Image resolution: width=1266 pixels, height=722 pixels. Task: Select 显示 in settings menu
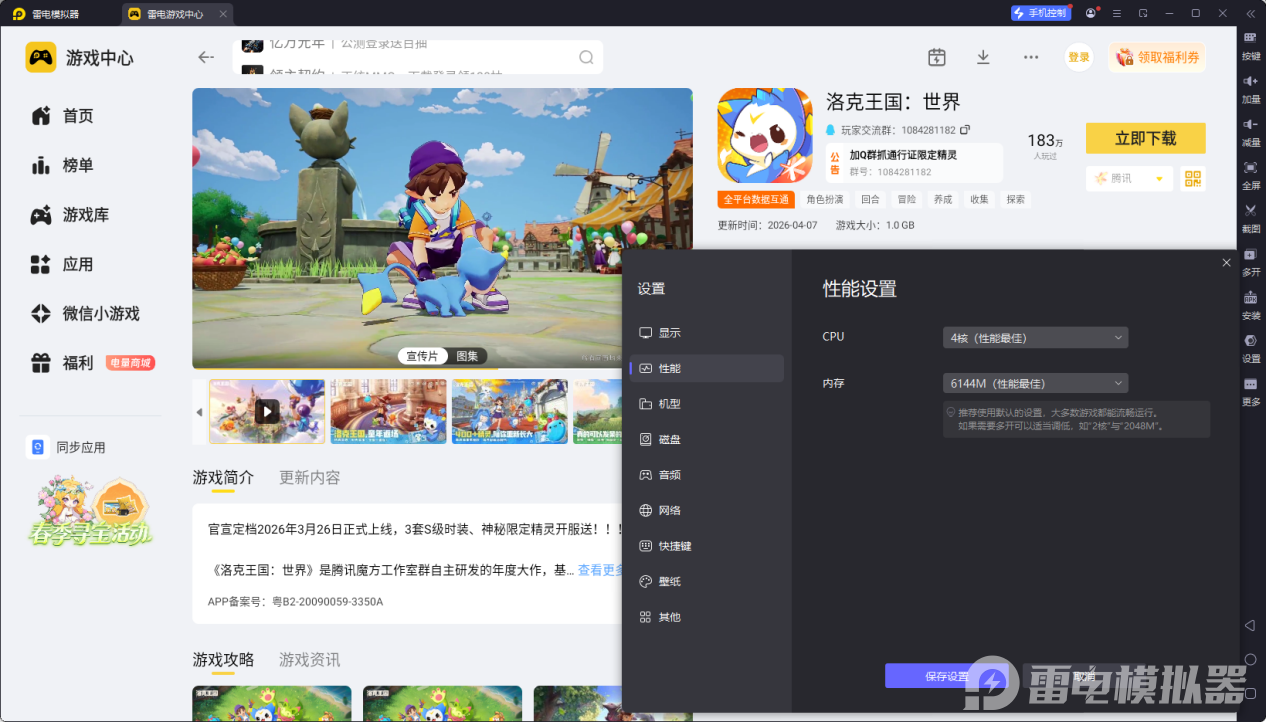tap(669, 333)
